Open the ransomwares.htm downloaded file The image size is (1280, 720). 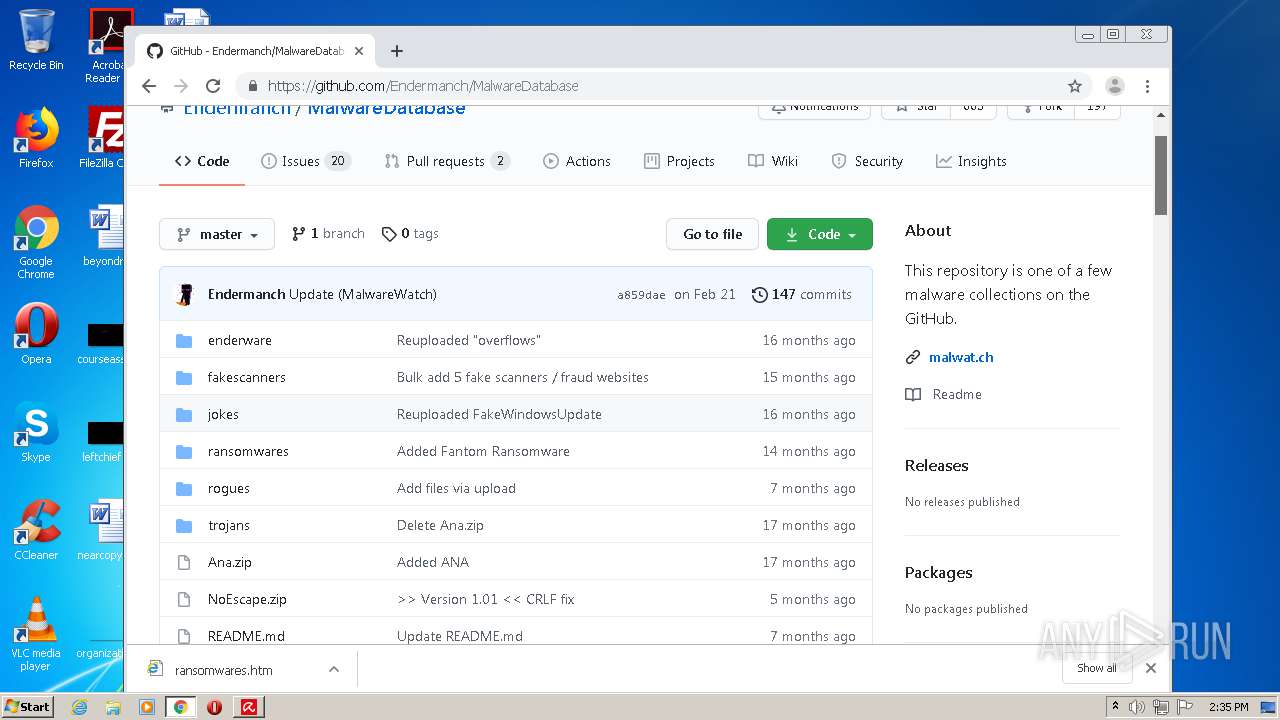[x=222, y=670]
